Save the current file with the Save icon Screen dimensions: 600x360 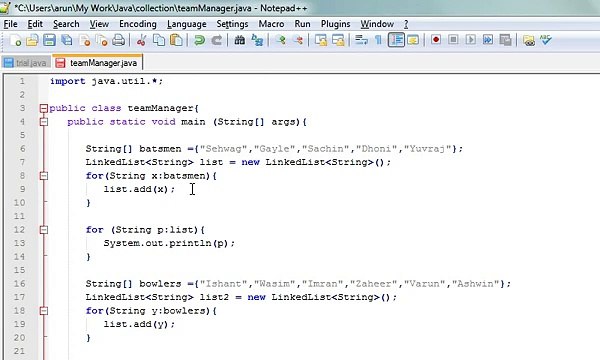pos(49,40)
